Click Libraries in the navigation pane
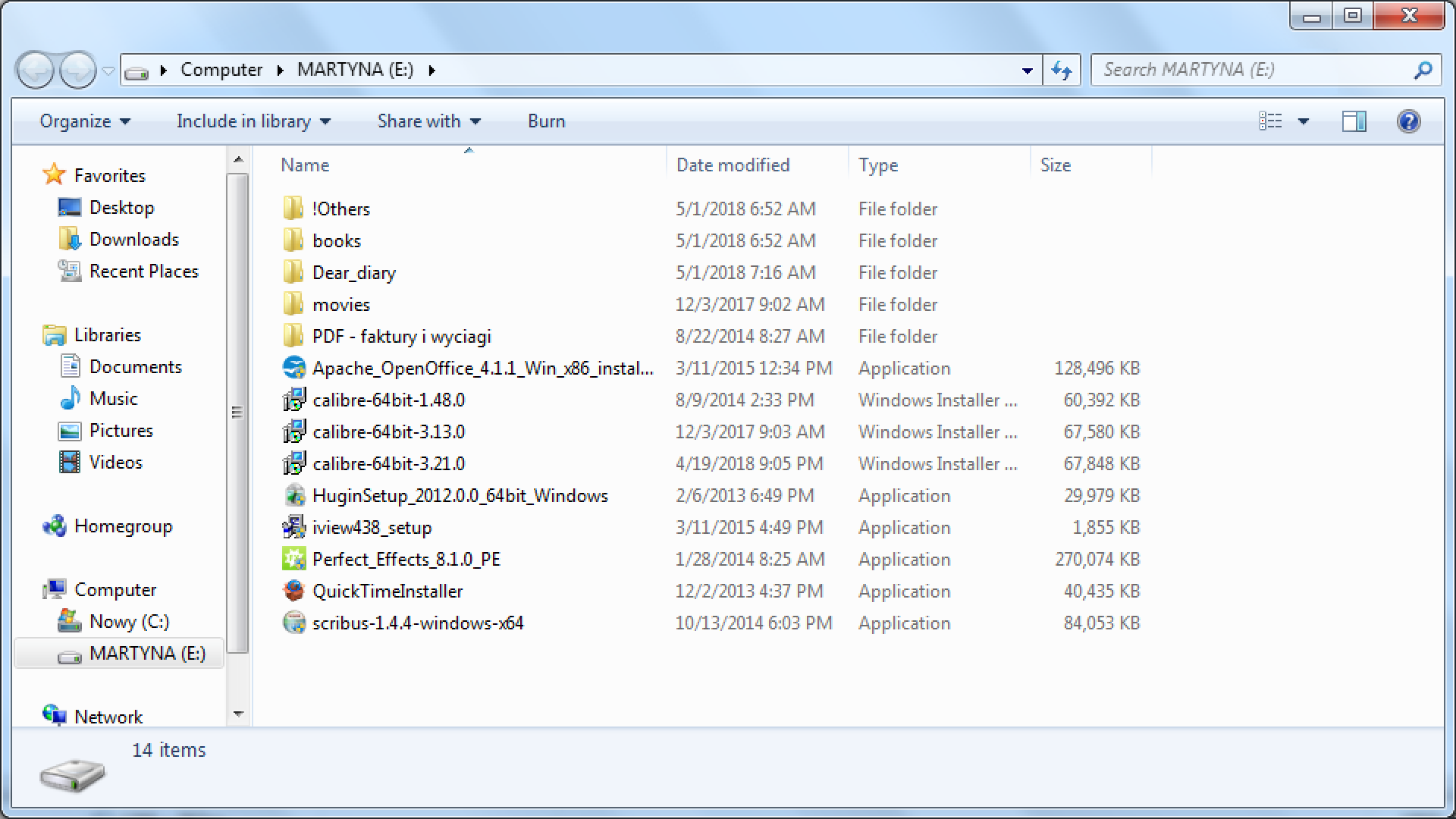Viewport: 1456px width, 819px height. pyautogui.click(x=107, y=334)
